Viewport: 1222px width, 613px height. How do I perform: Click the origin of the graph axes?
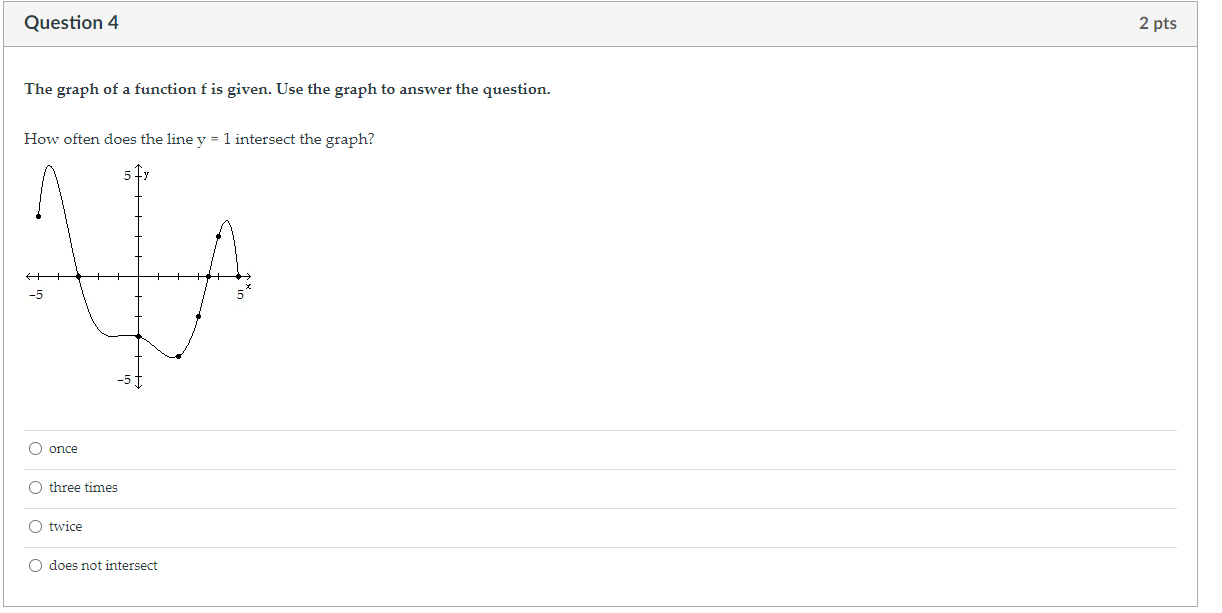(138, 276)
